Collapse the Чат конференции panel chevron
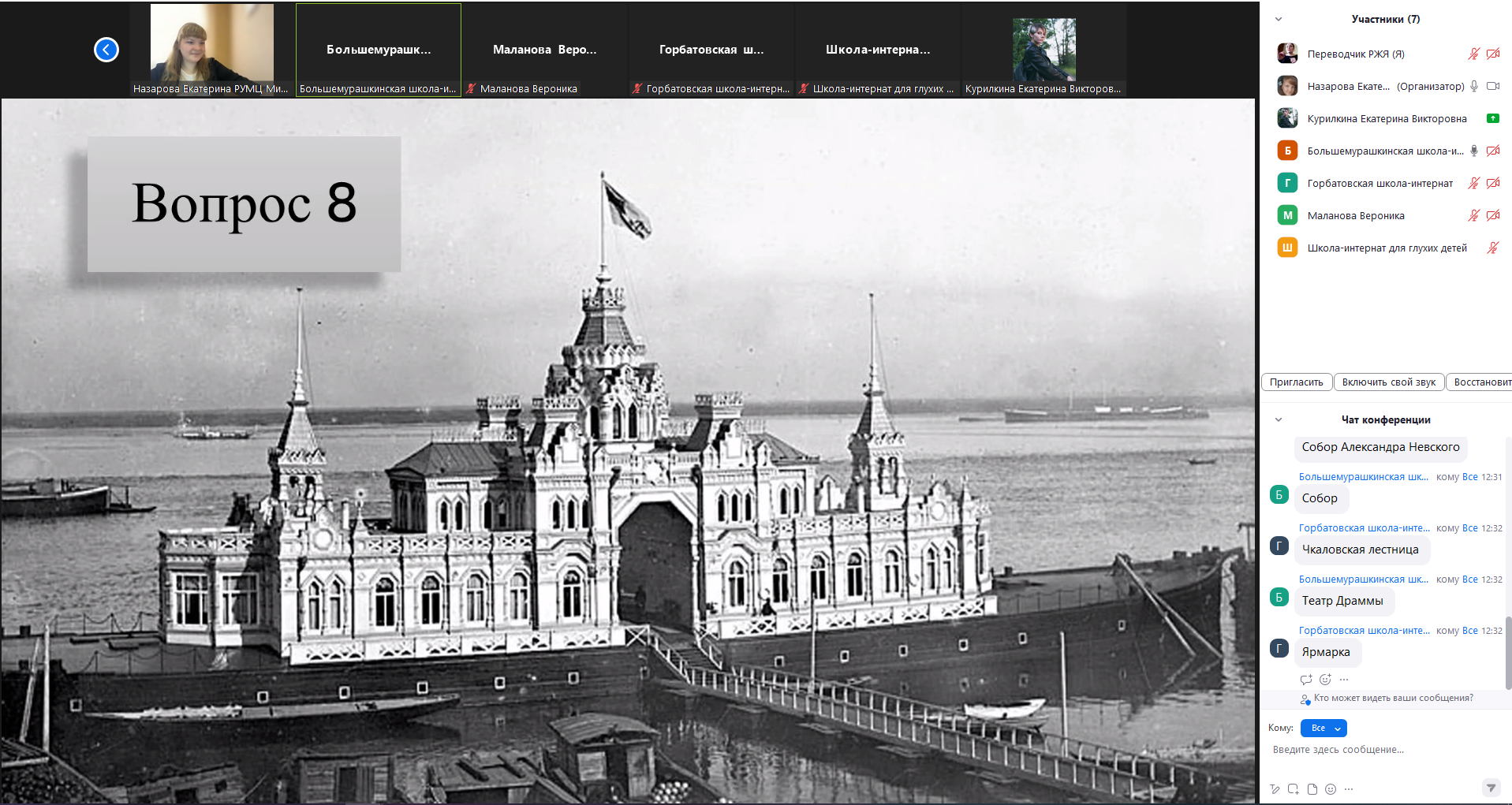Screen dimensions: 1512x805 [1279, 419]
